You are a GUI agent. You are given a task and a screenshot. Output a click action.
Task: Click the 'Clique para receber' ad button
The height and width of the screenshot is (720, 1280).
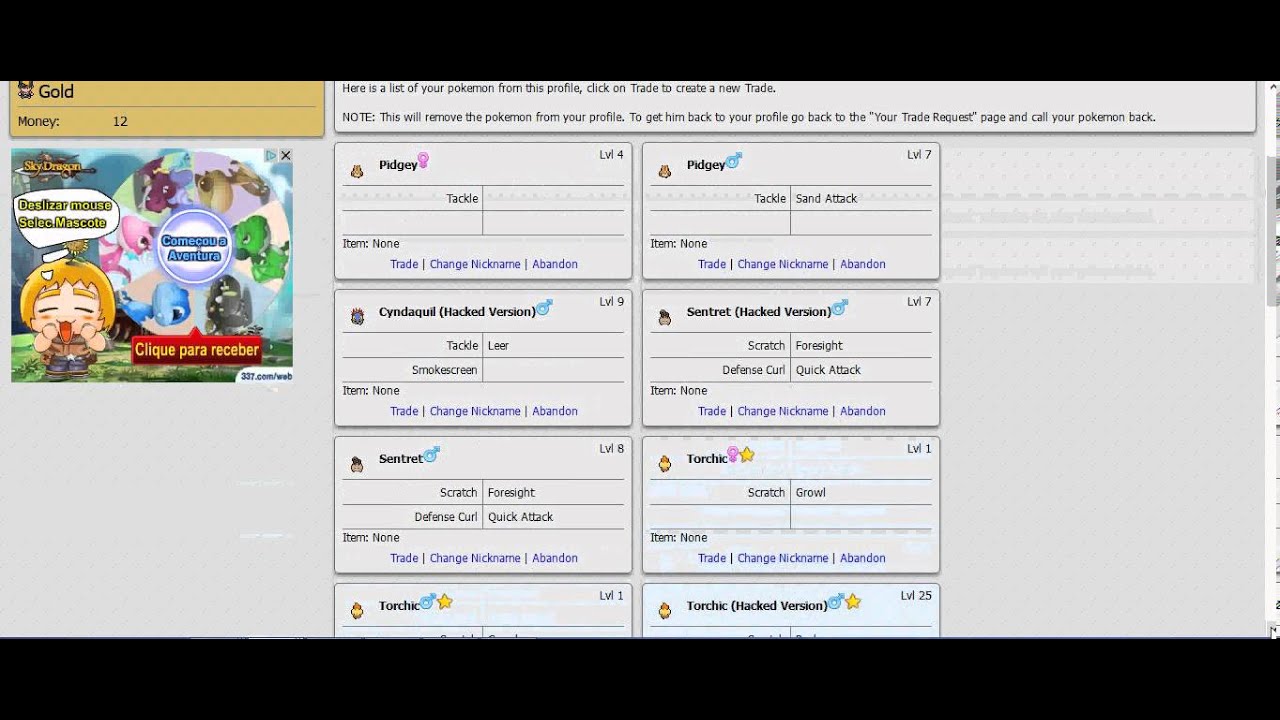(x=197, y=350)
